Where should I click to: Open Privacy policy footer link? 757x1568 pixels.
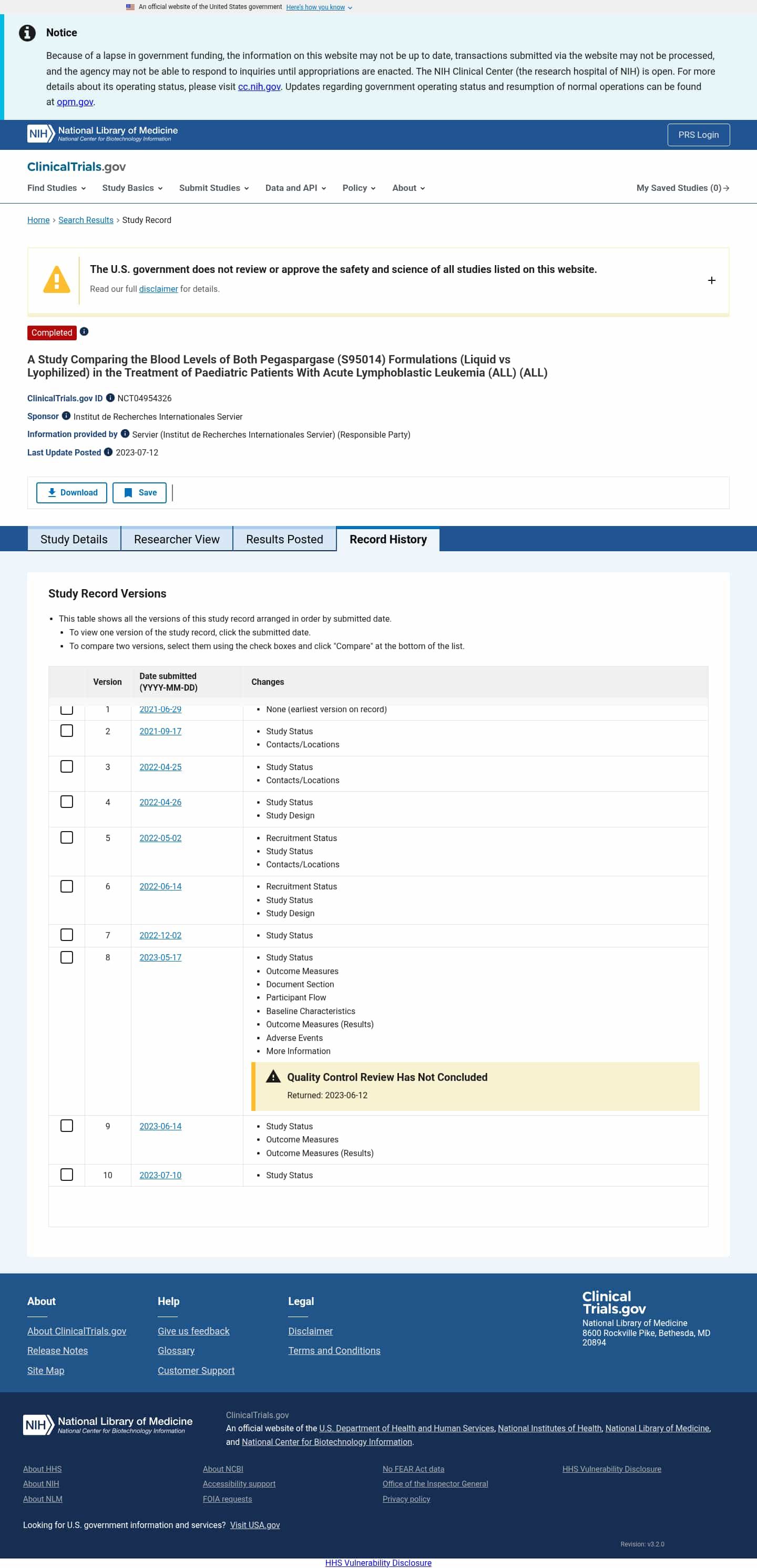tap(406, 1499)
